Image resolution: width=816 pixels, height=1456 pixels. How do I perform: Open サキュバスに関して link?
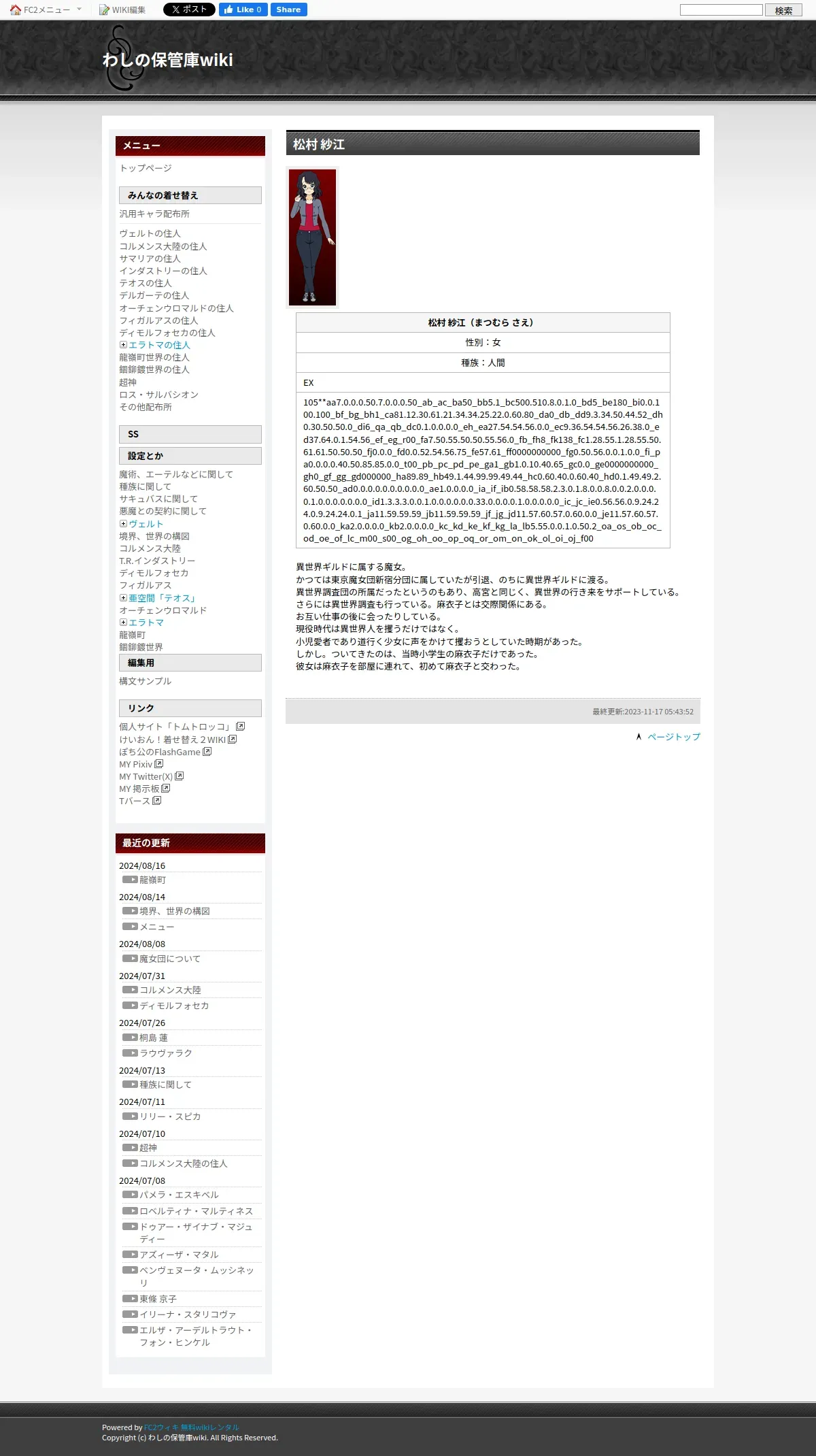pyautogui.click(x=158, y=499)
